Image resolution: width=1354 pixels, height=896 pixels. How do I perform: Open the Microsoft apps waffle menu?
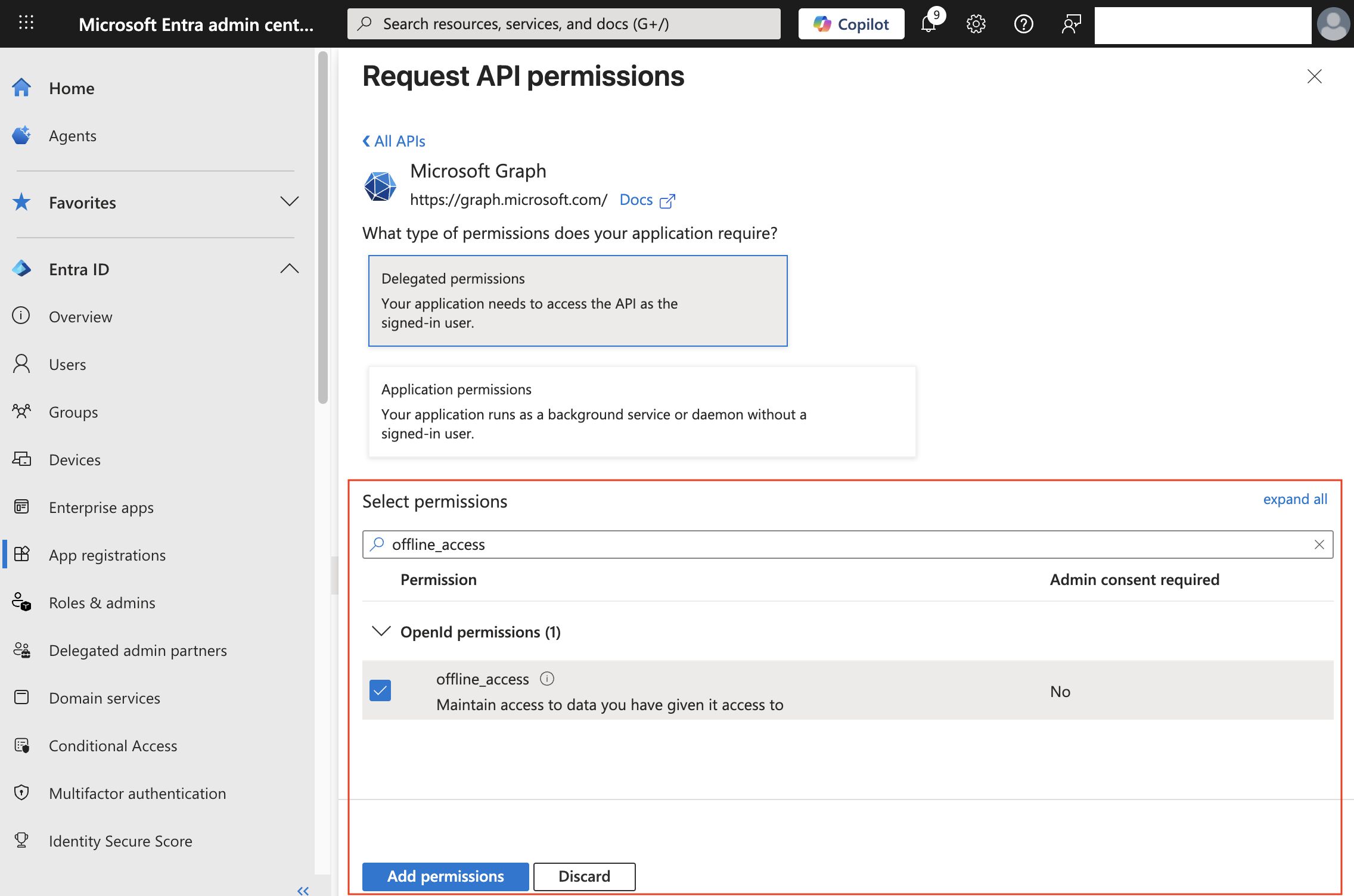coord(26,23)
